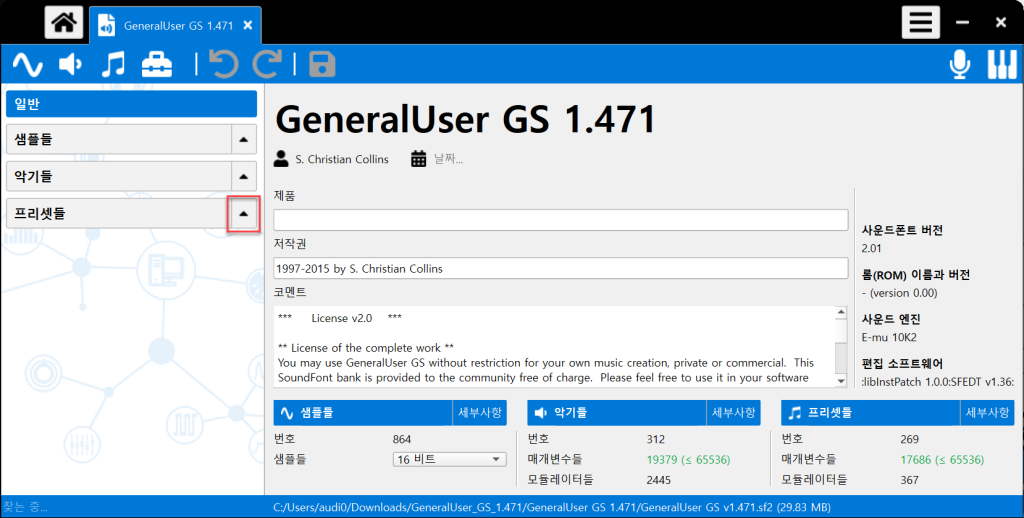The image size is (1024, 518).
Task: Click the comment box scroll down arrow
Action: pos(841,381)
